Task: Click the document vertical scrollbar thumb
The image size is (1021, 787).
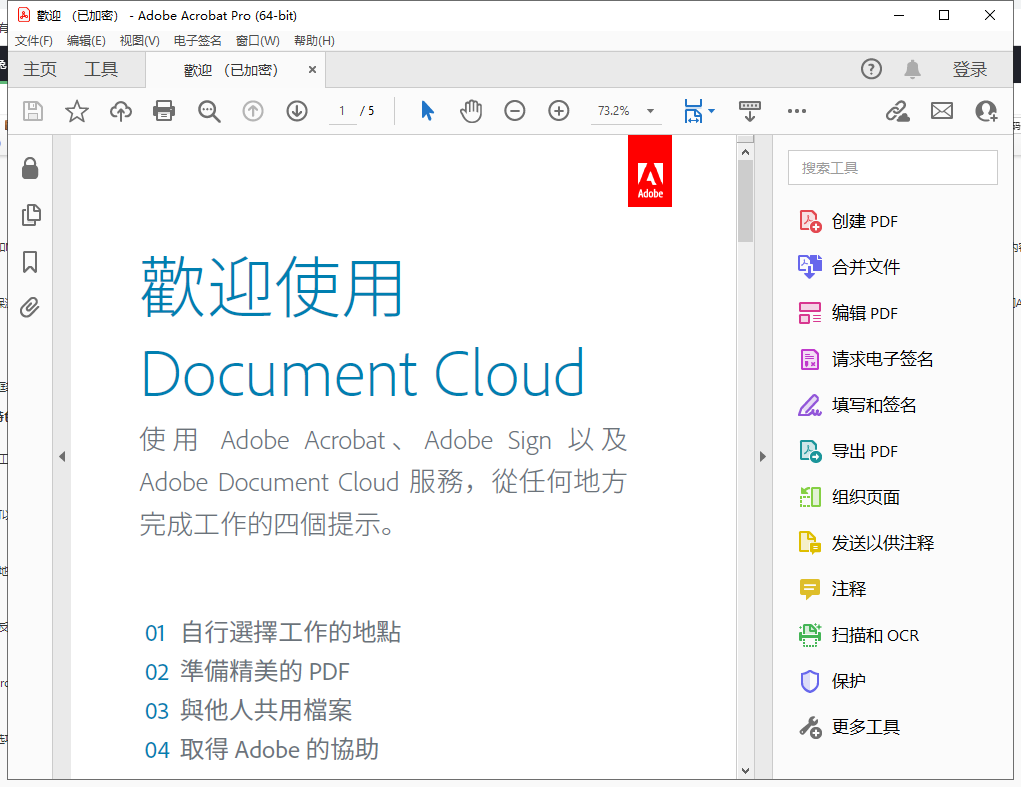Action: pos(746,200)
